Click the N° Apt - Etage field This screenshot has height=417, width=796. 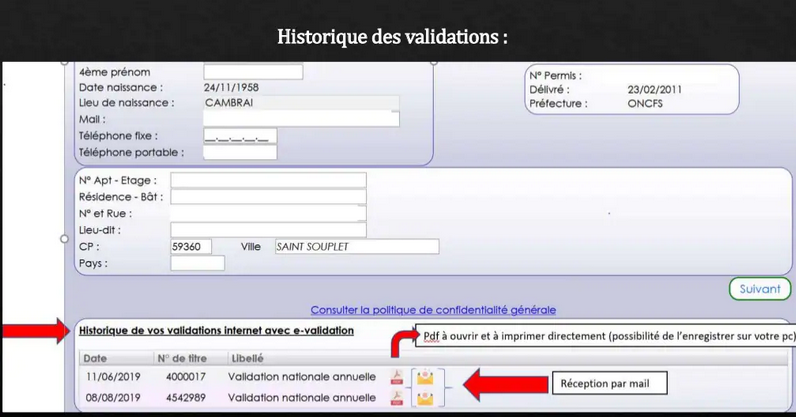tap(268, 181)
